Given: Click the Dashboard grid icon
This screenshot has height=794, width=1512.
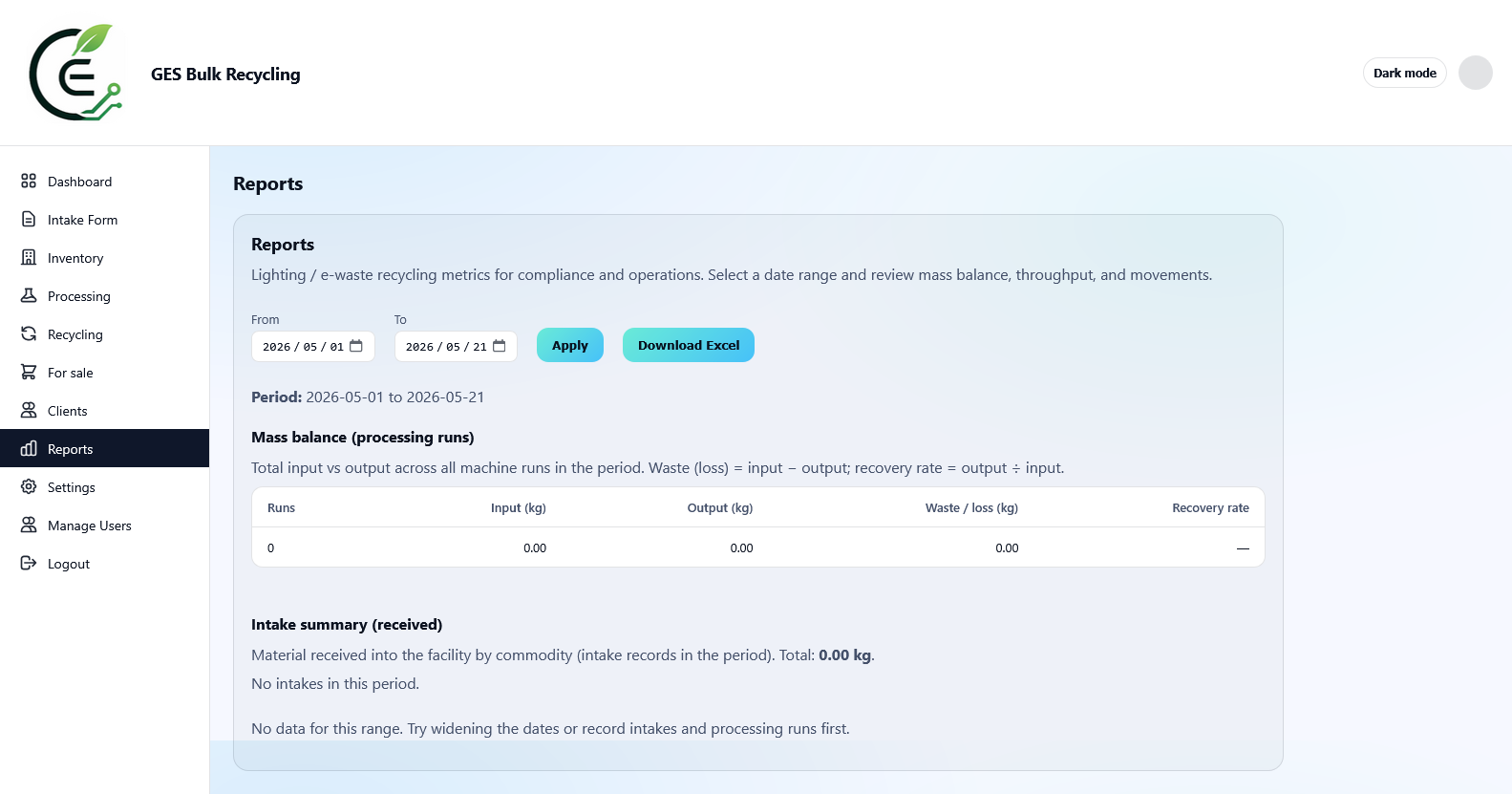Looking at the screenshot, I should coord(29,181).
